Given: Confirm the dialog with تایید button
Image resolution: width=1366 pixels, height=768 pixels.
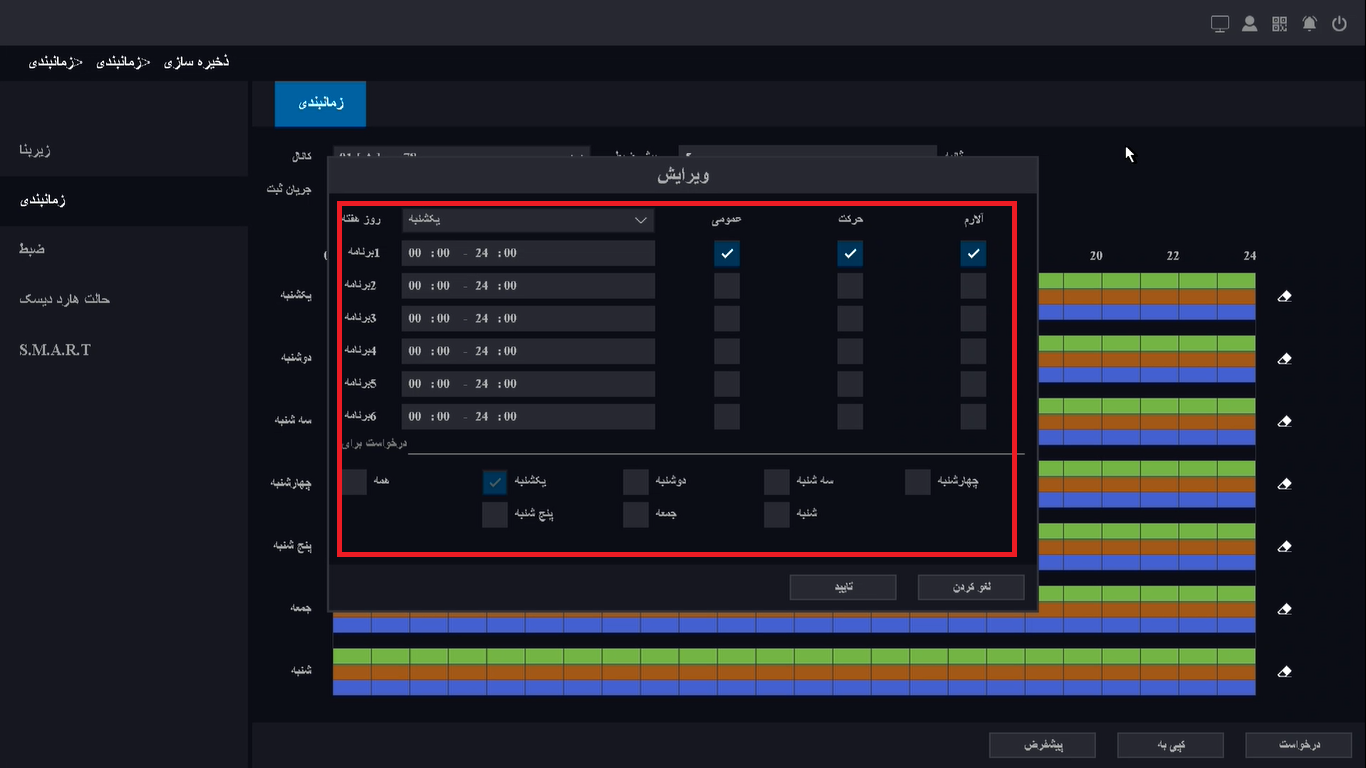Looking at the screenshot, I should click(842, 587).
